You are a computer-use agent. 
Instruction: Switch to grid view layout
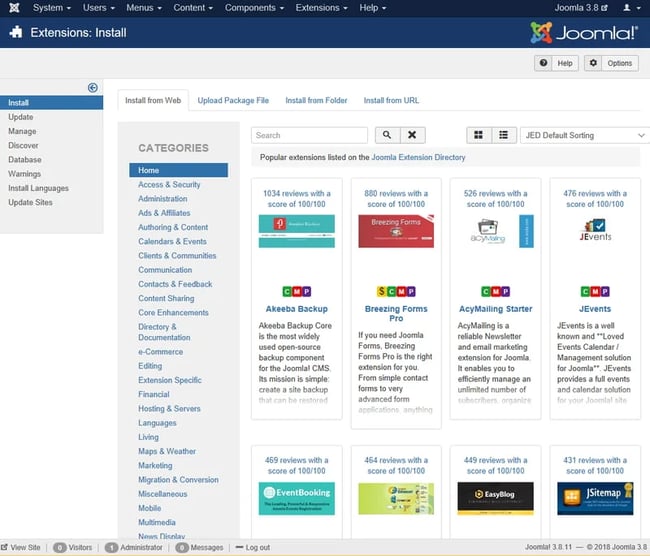tap(479, 135)
